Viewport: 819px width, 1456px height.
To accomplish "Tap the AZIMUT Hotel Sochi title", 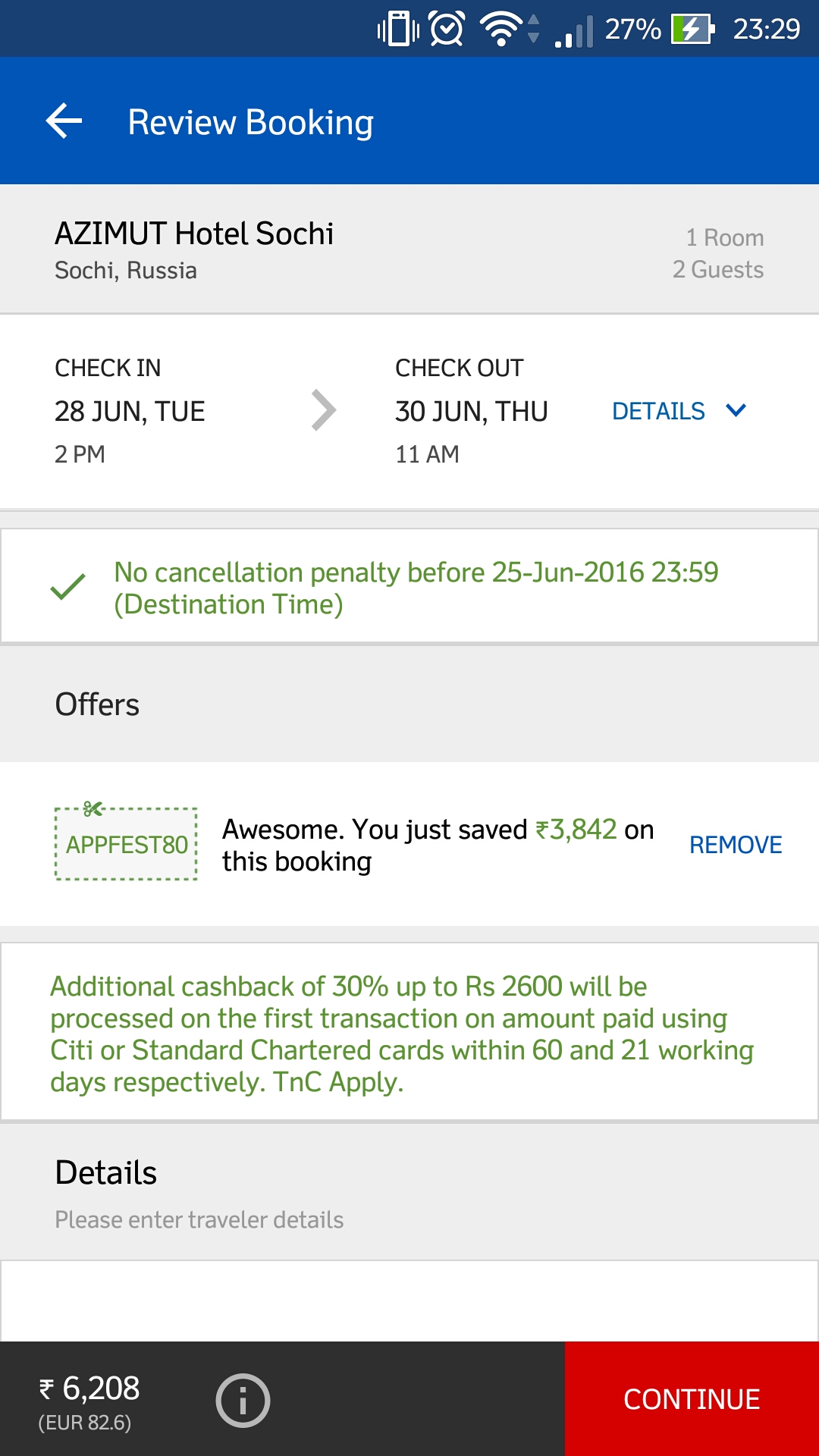I will pyautogui.click(x=194, y=234).
